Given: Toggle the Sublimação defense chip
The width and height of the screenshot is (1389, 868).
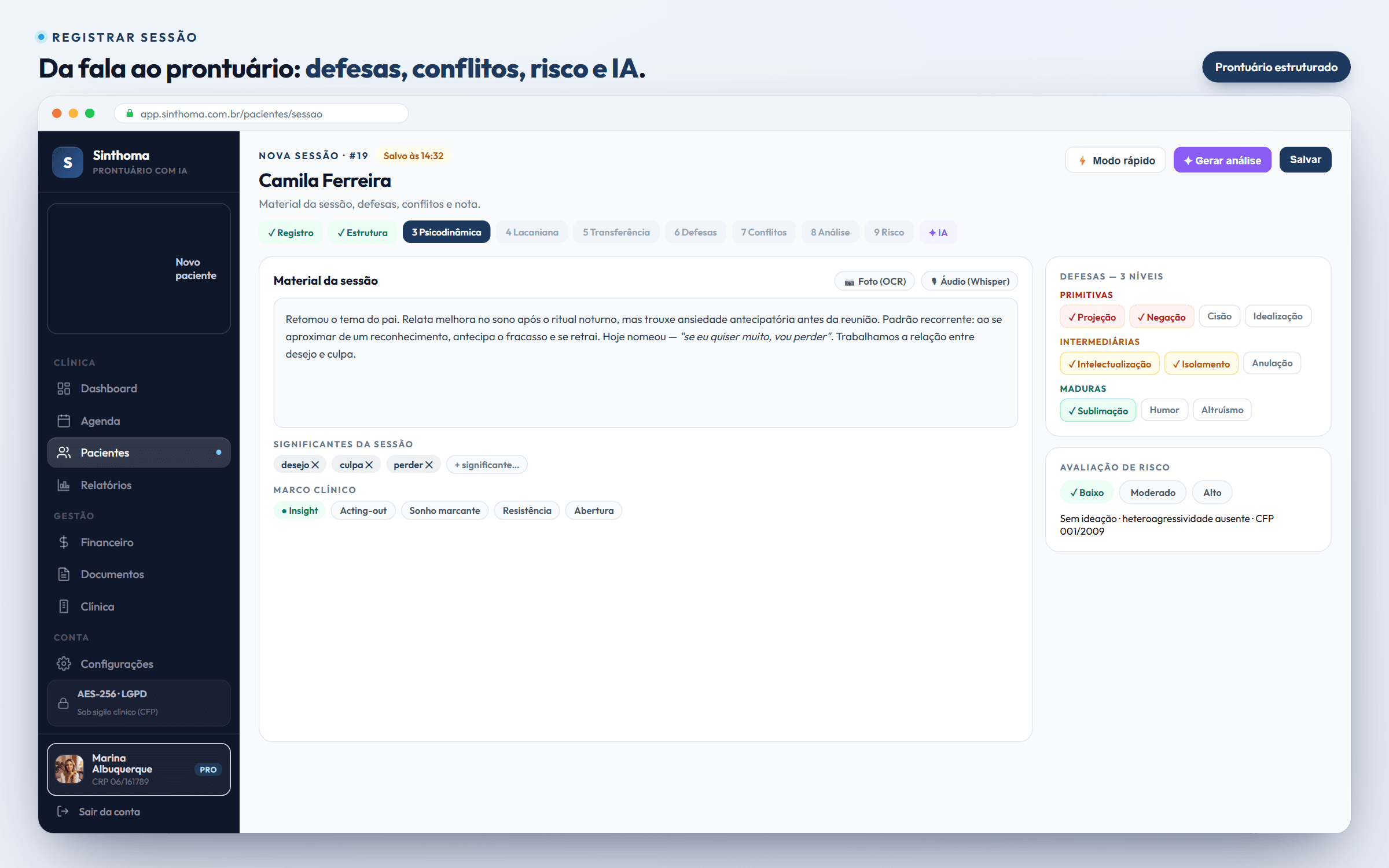Looking at the screenshot, I should tap(1098, 410).
